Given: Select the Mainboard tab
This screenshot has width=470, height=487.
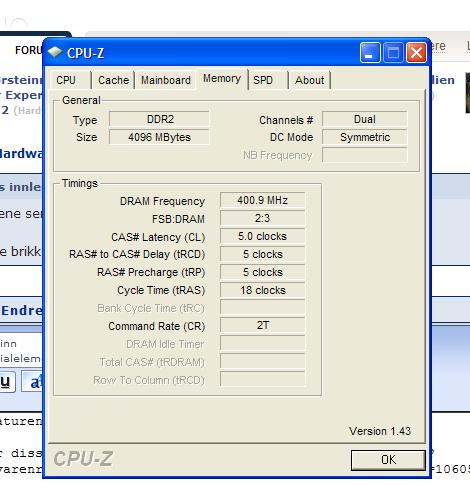Looking at the screenshot, I should click(x=166, y=80).
